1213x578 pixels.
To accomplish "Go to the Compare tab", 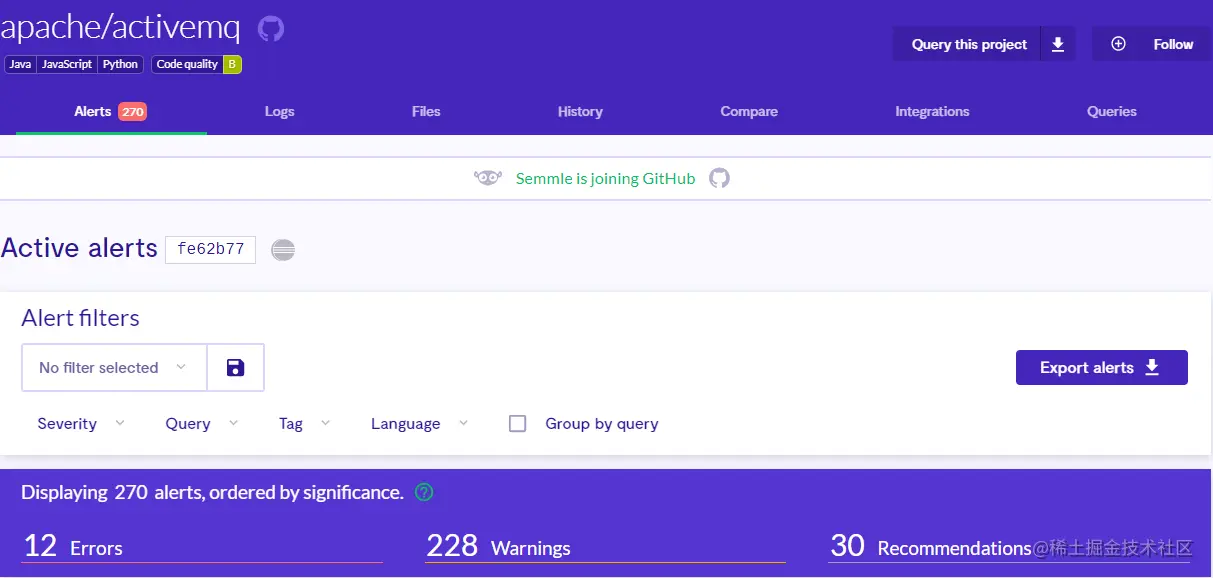I will click(749, 111).
